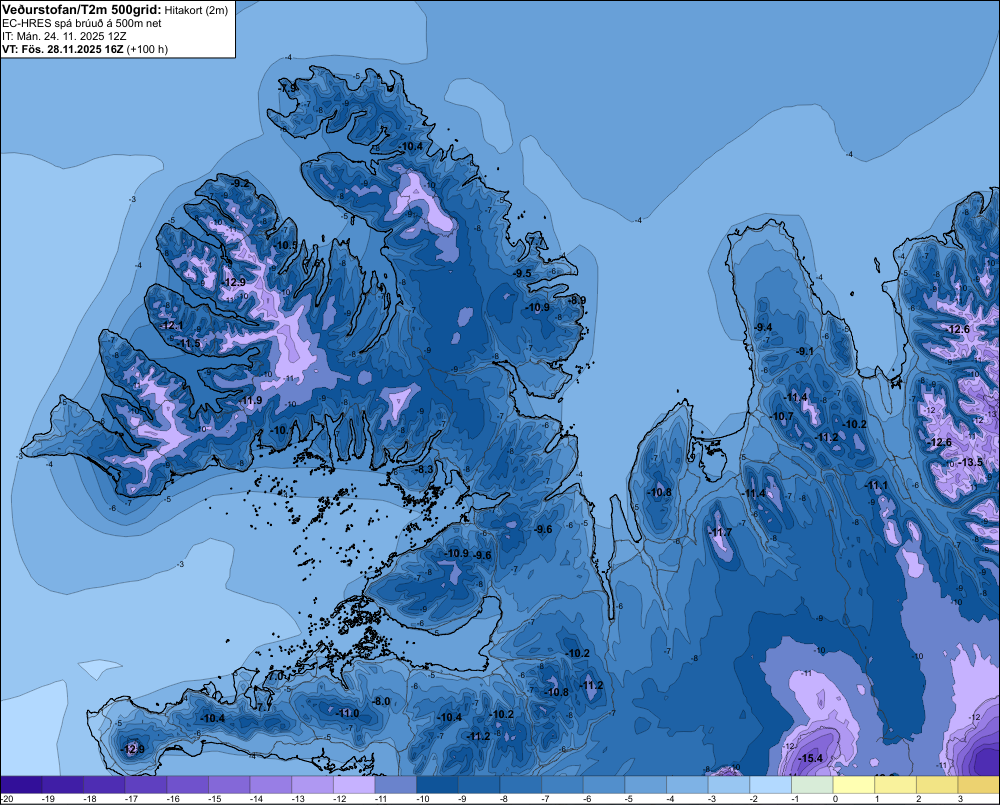1000x805 pixels.
Task: Click the -9.4 temperature label on the map
Action: [763, 328]
